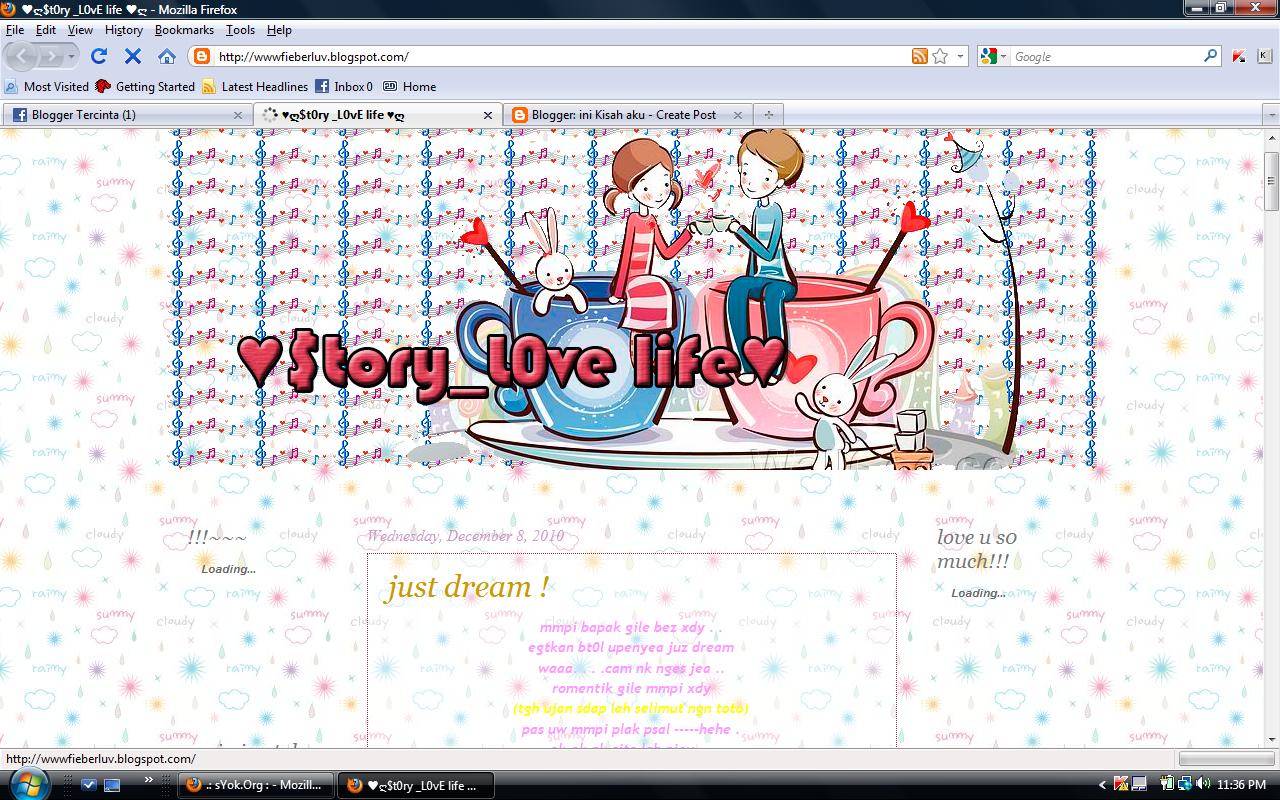Open the History menu
The image size is (1280, 800).
[124, 30]
